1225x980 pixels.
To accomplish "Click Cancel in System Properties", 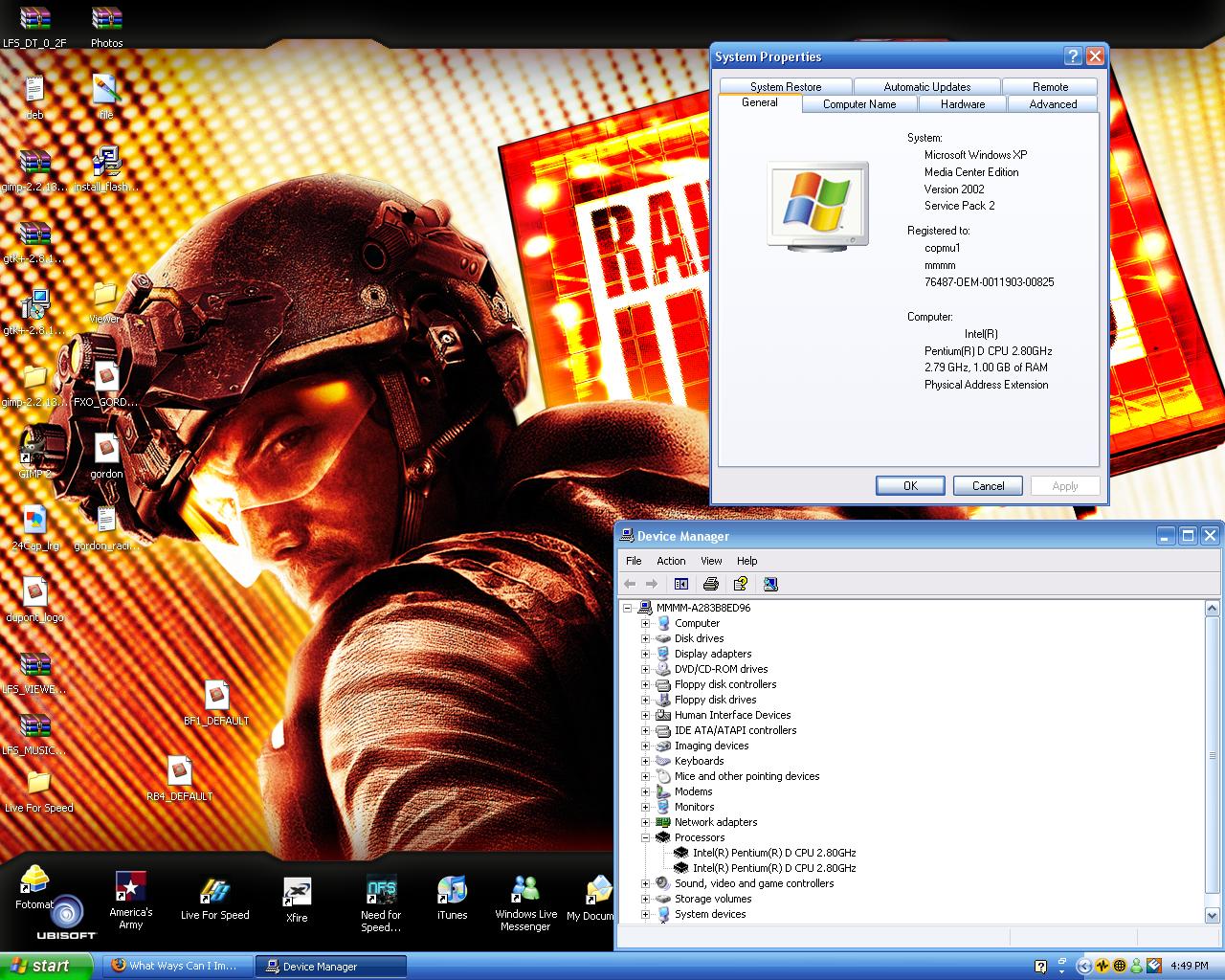I will click(x=988, y=485).
